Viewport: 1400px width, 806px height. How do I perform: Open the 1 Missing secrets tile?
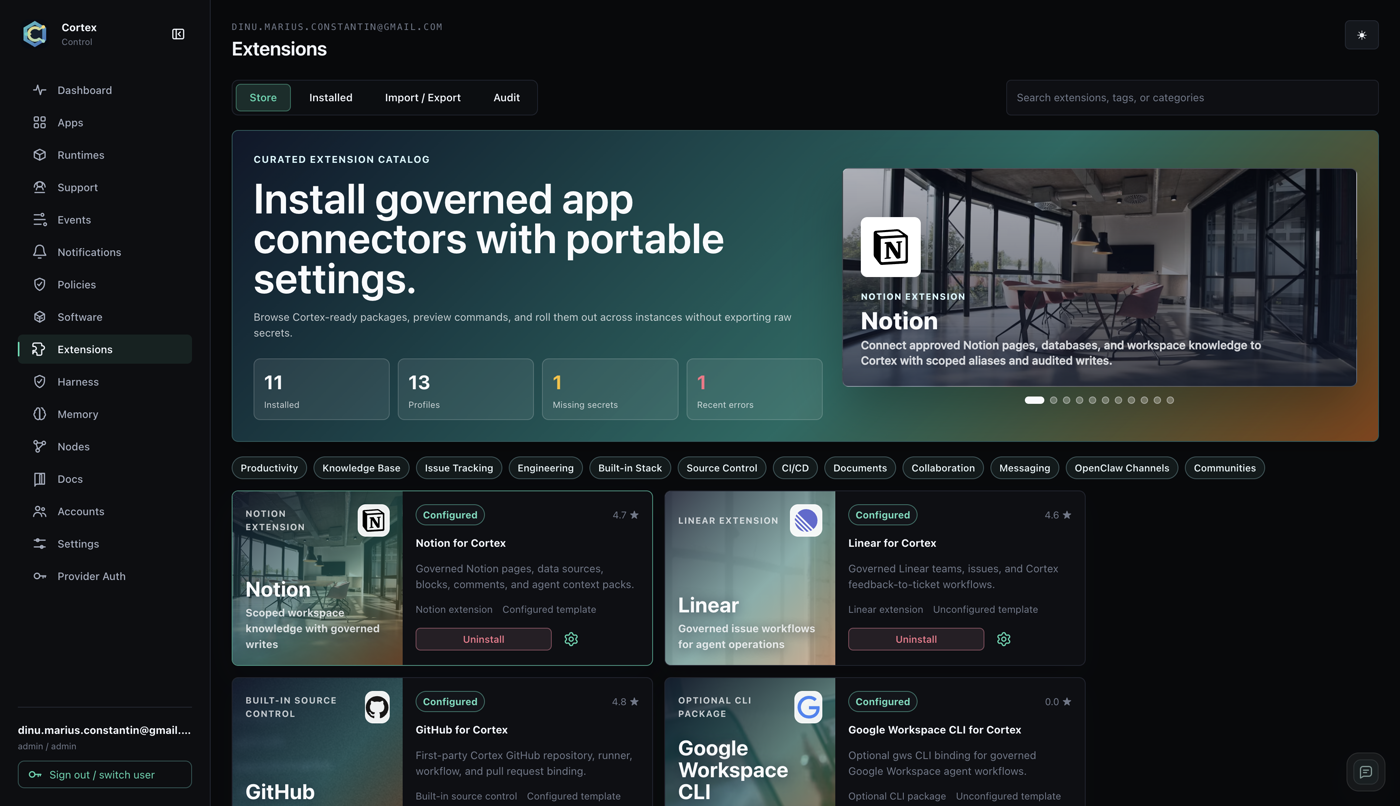[610, 389]
